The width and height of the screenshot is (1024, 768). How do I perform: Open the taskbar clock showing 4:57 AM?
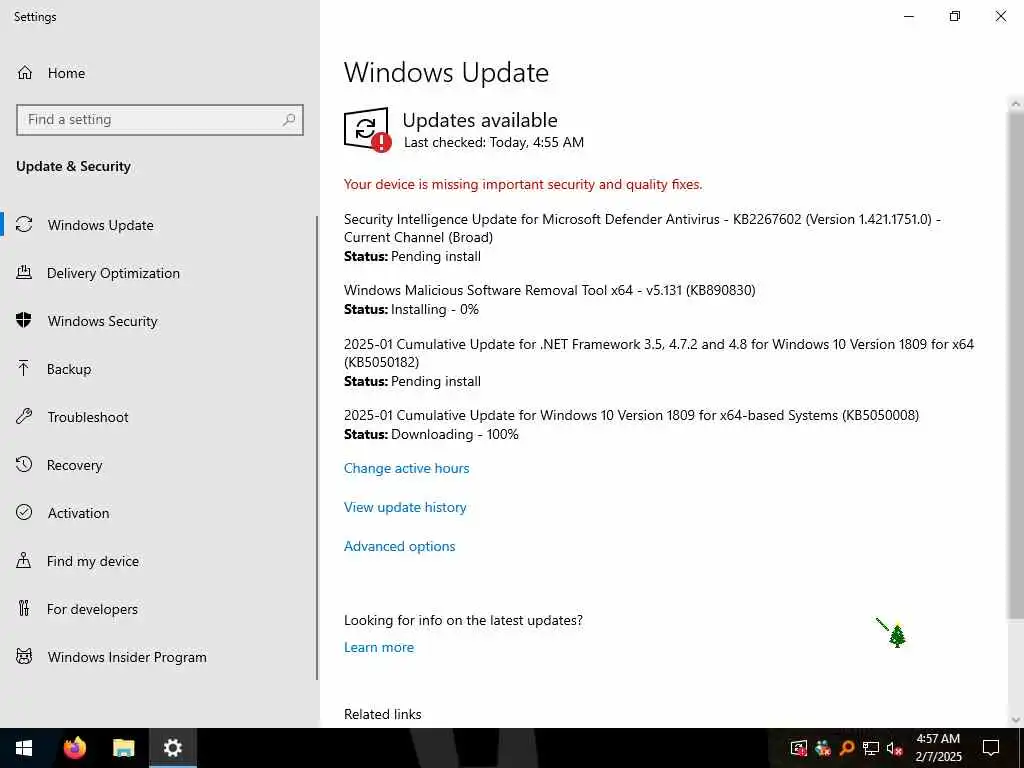coord(938,748)
